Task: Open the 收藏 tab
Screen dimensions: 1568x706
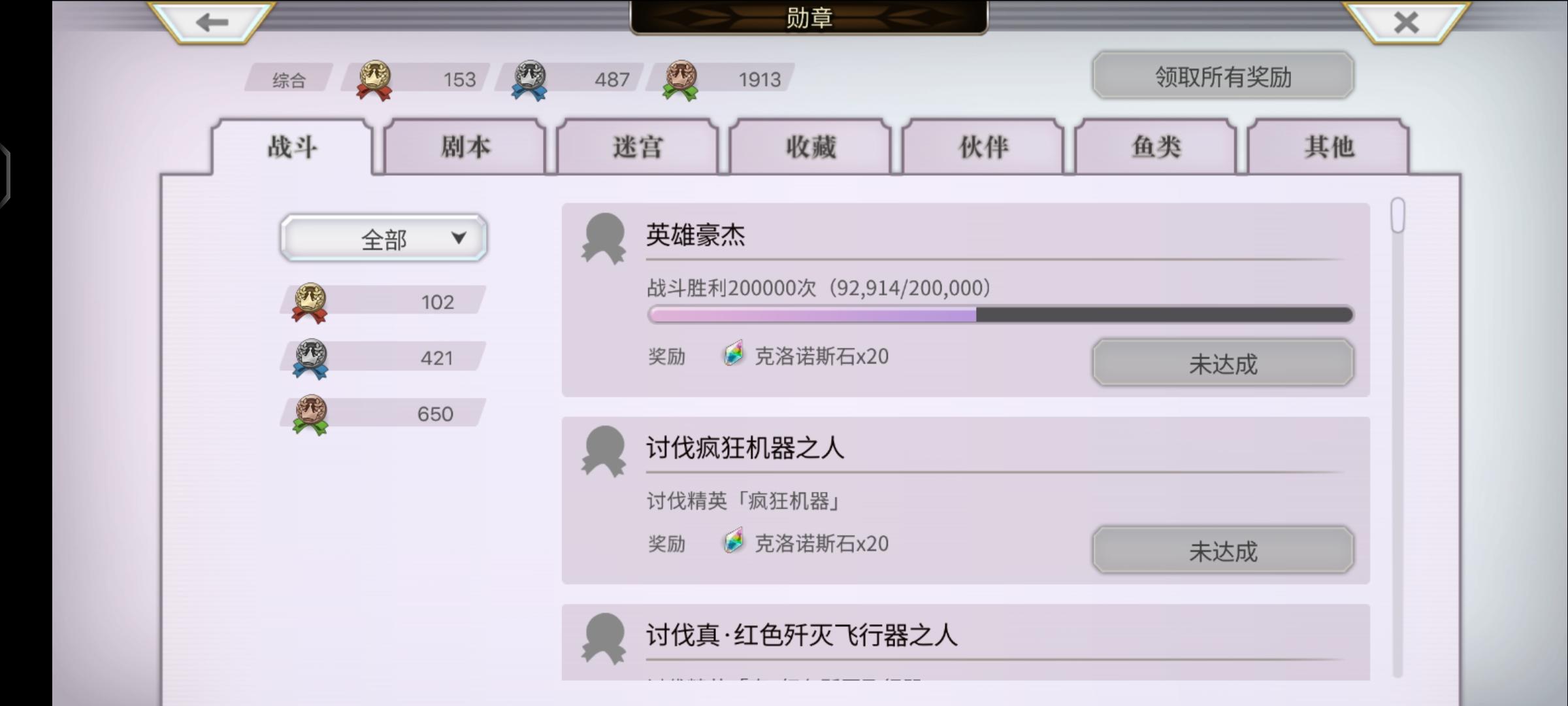Action: (x=810, y=147)
